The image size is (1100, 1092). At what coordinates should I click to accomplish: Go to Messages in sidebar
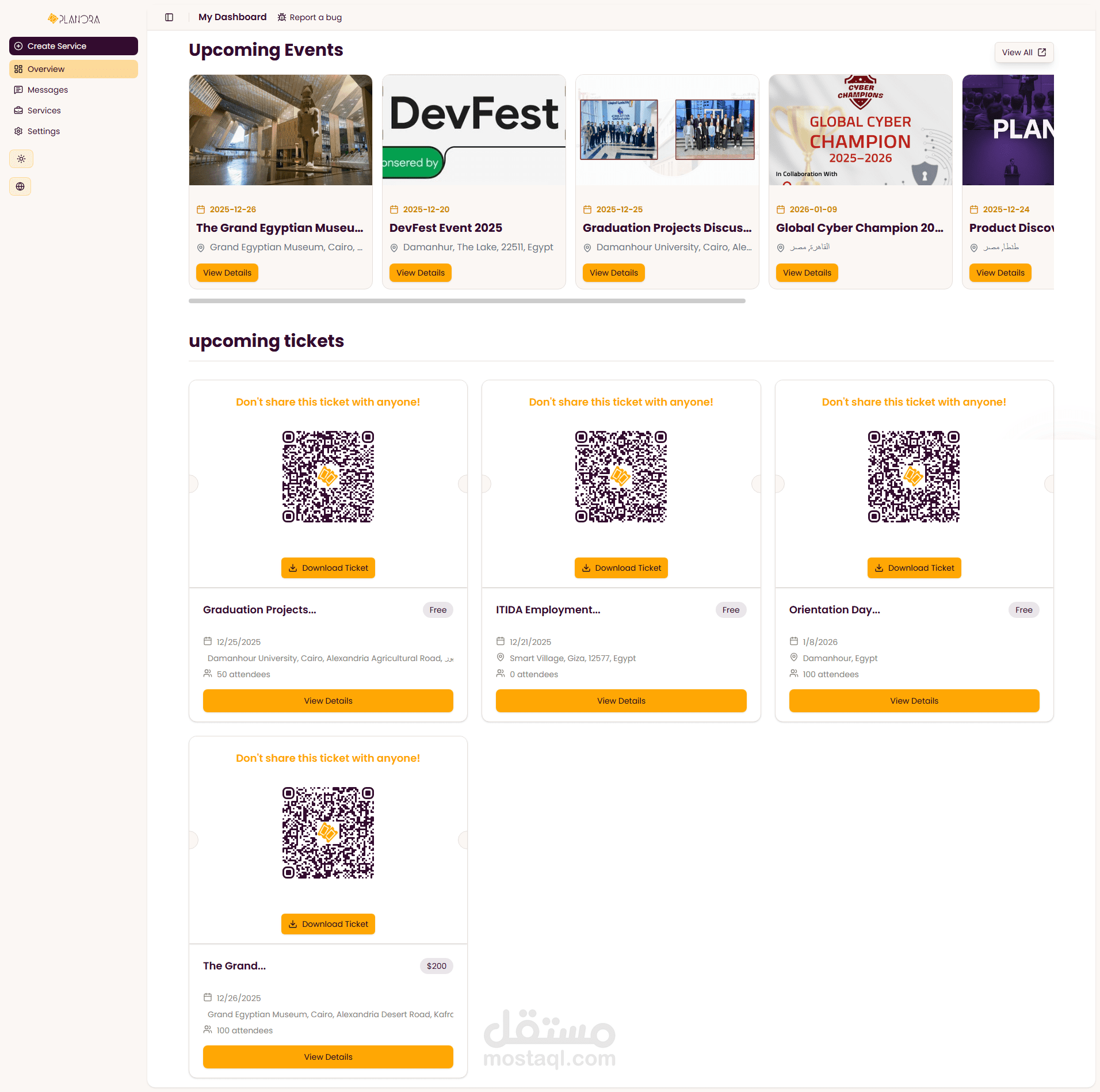pyautogui.click(x=74, y=90)
